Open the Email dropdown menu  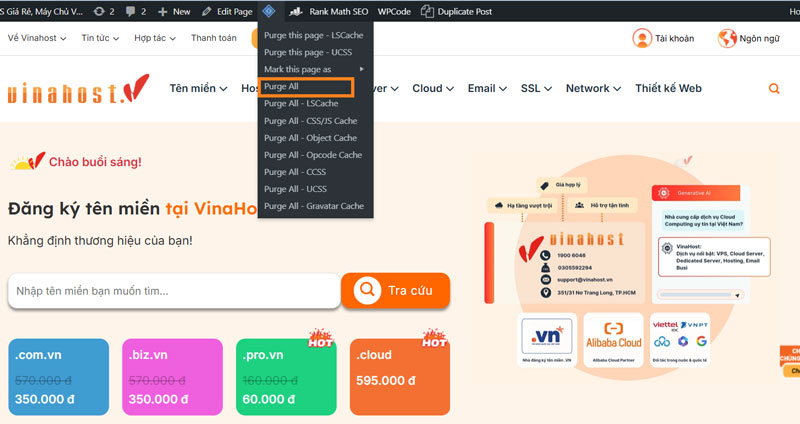[x=487, y=89]
